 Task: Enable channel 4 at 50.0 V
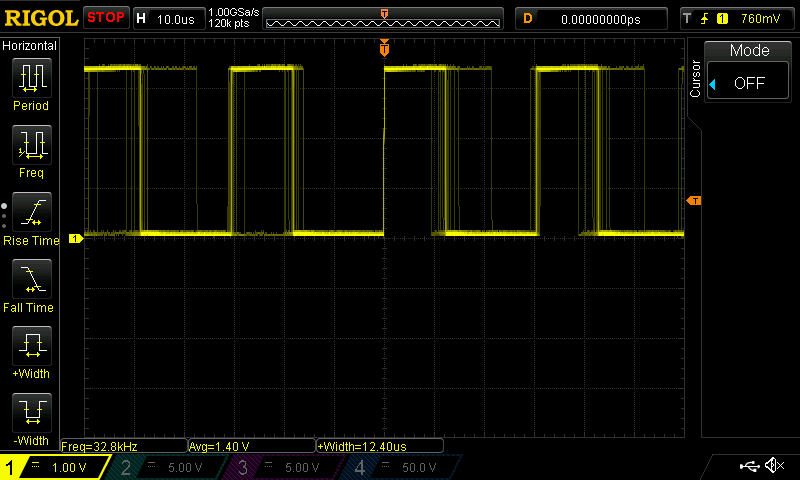pyautogui.click(x=403, y=467)
